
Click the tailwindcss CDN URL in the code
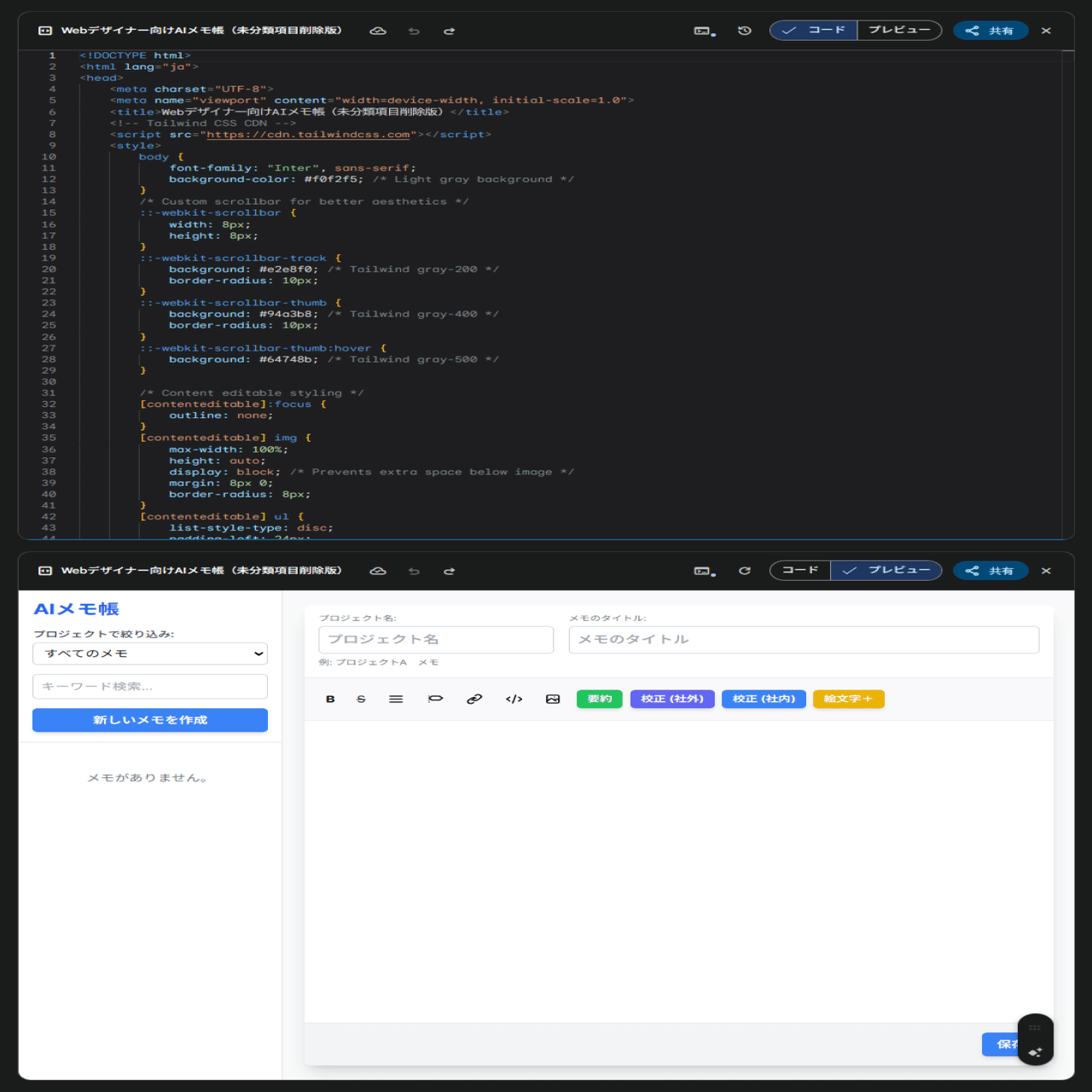pos(309,135)
